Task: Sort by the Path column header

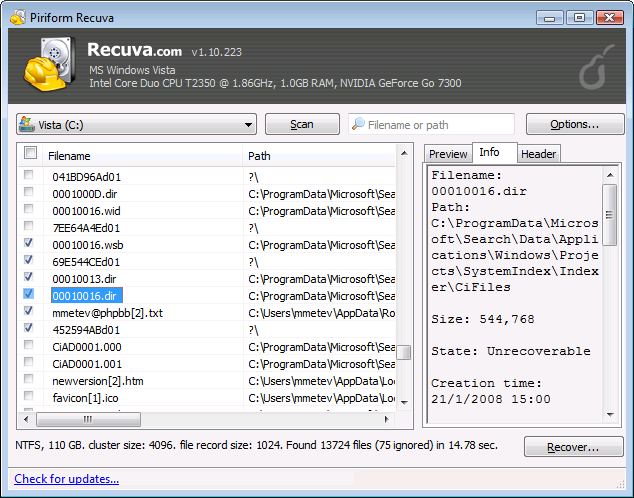Action: pos(319,156)
